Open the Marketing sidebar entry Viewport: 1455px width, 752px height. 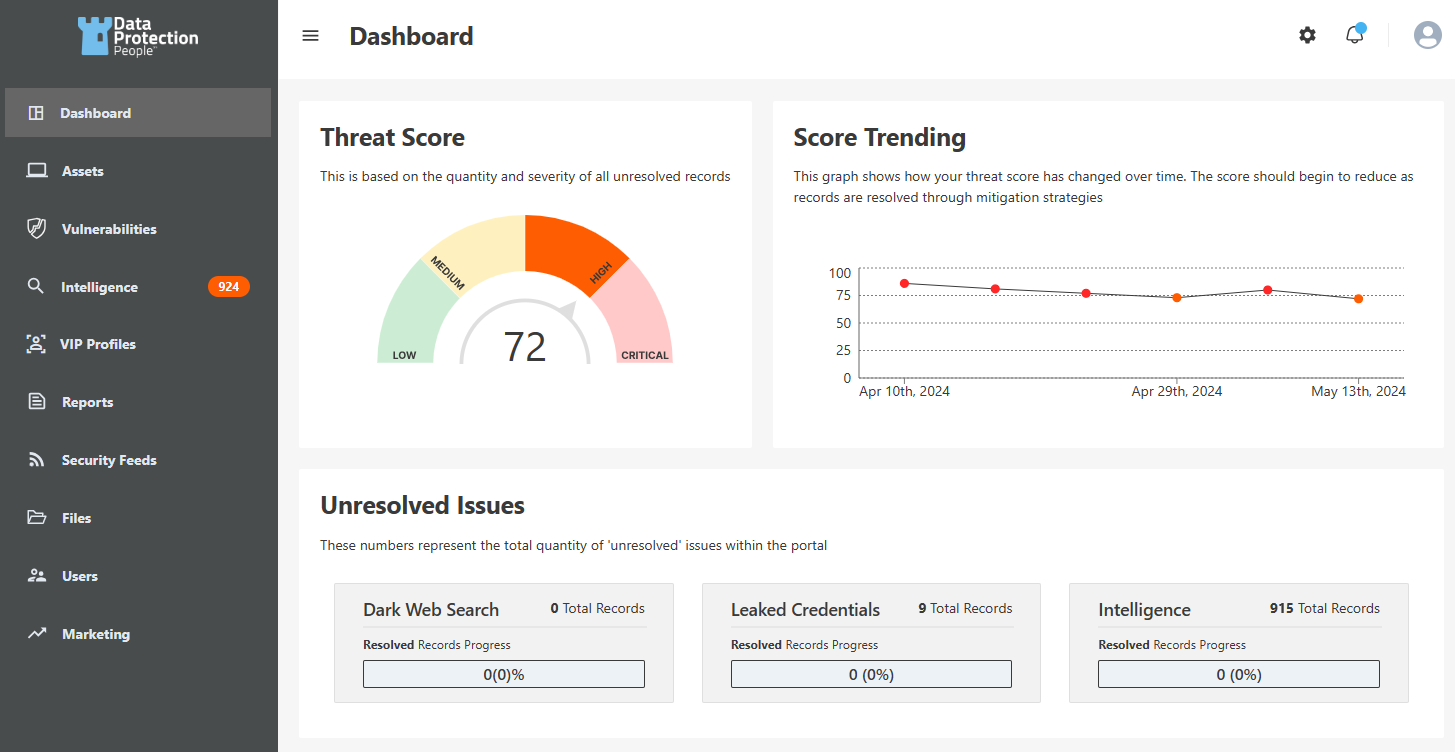pos(95,634)
